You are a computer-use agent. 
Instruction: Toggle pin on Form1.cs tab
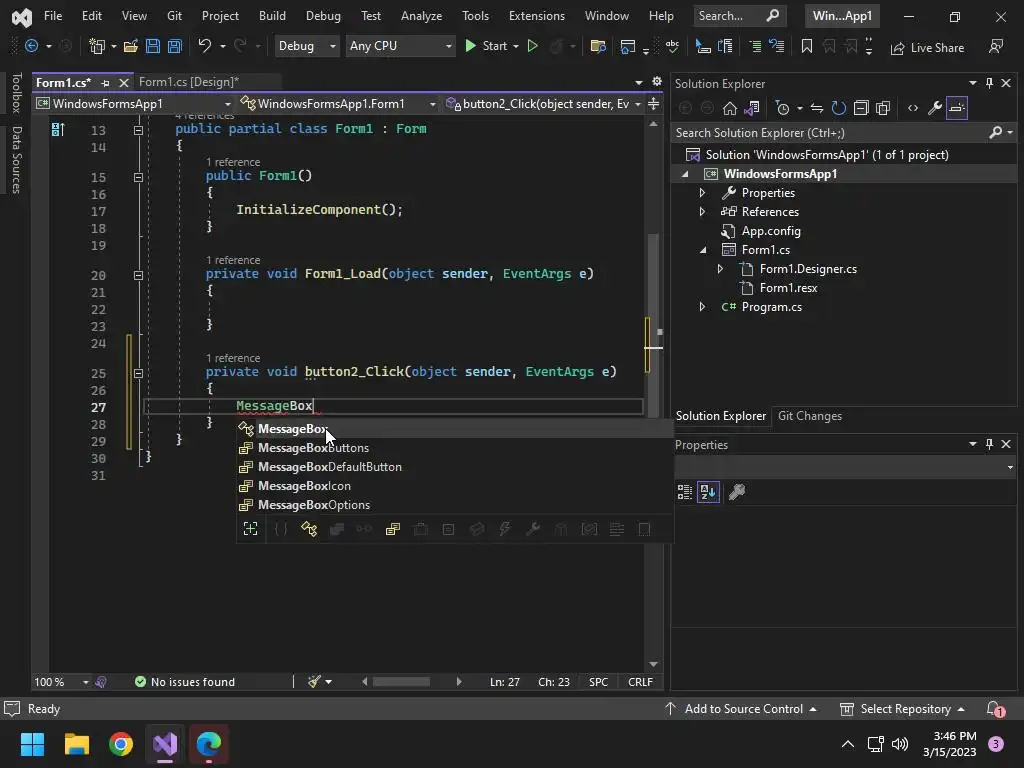click(x=106, y=83)
